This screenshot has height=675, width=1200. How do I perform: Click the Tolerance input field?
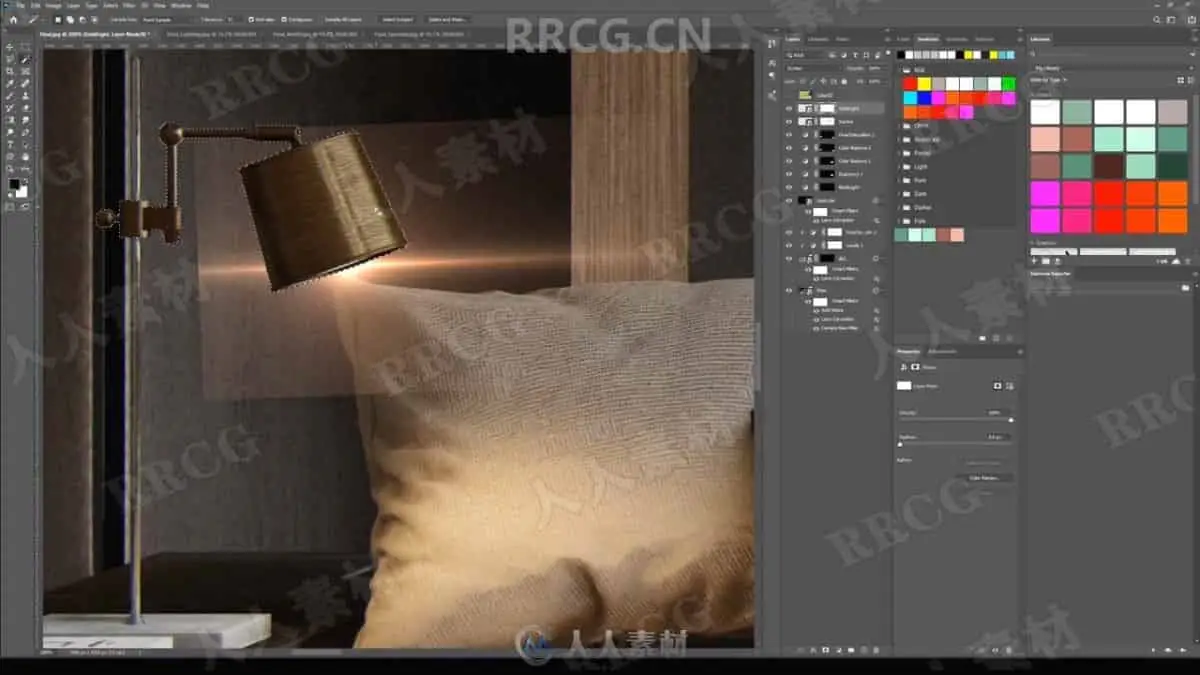233,19
